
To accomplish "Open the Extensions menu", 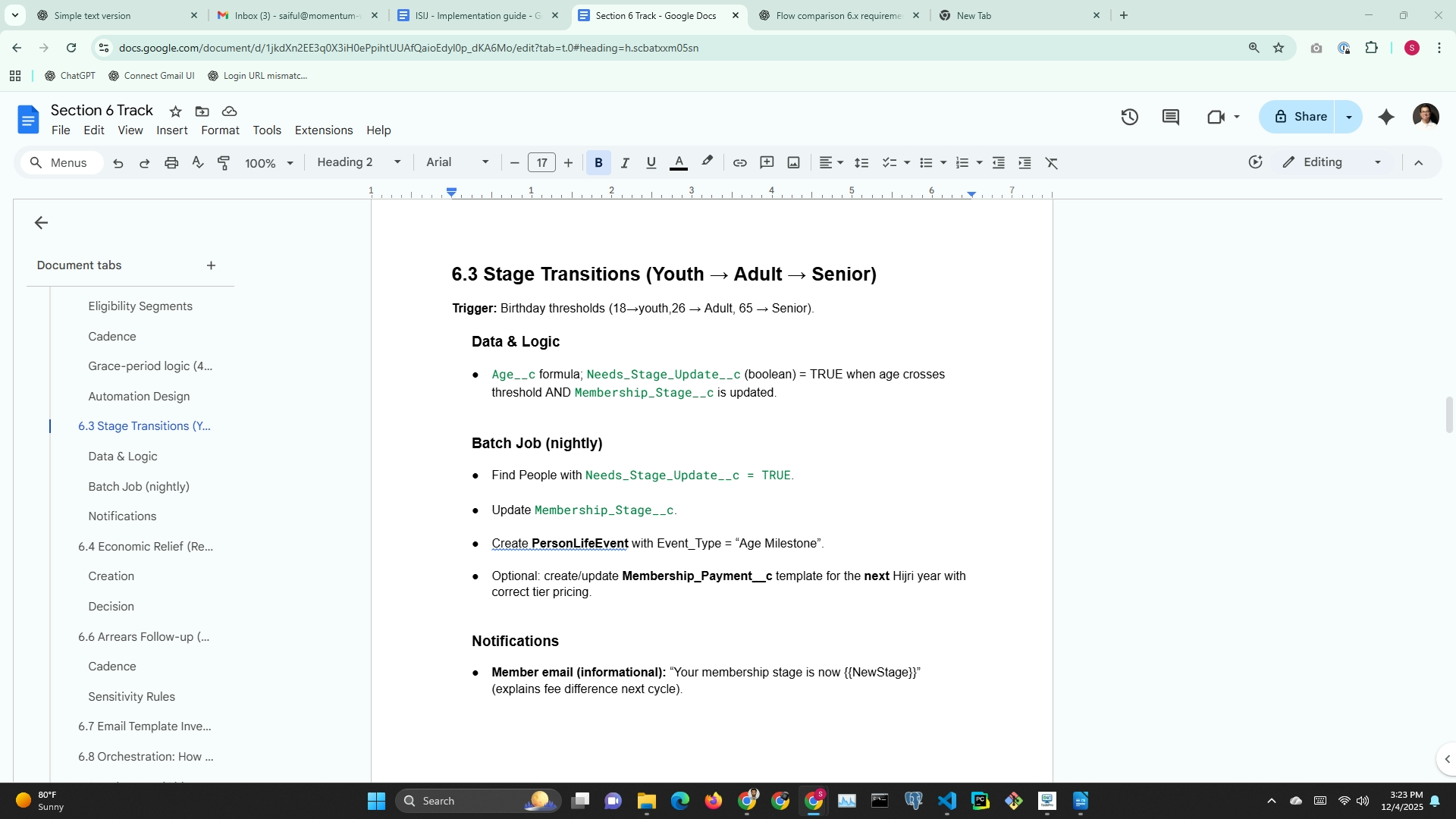I will pos(323,130).
